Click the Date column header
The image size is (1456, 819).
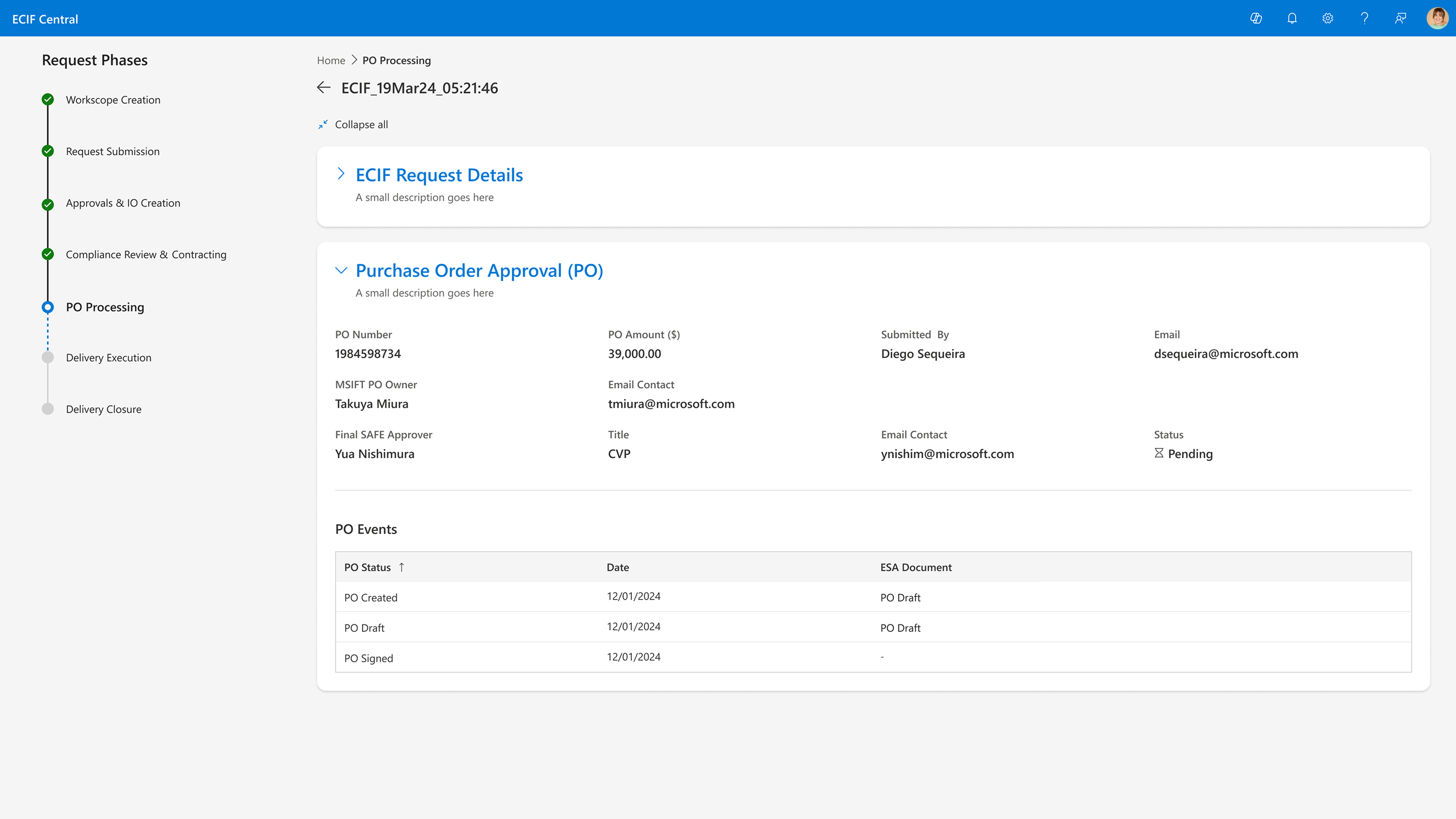(617, 567)
